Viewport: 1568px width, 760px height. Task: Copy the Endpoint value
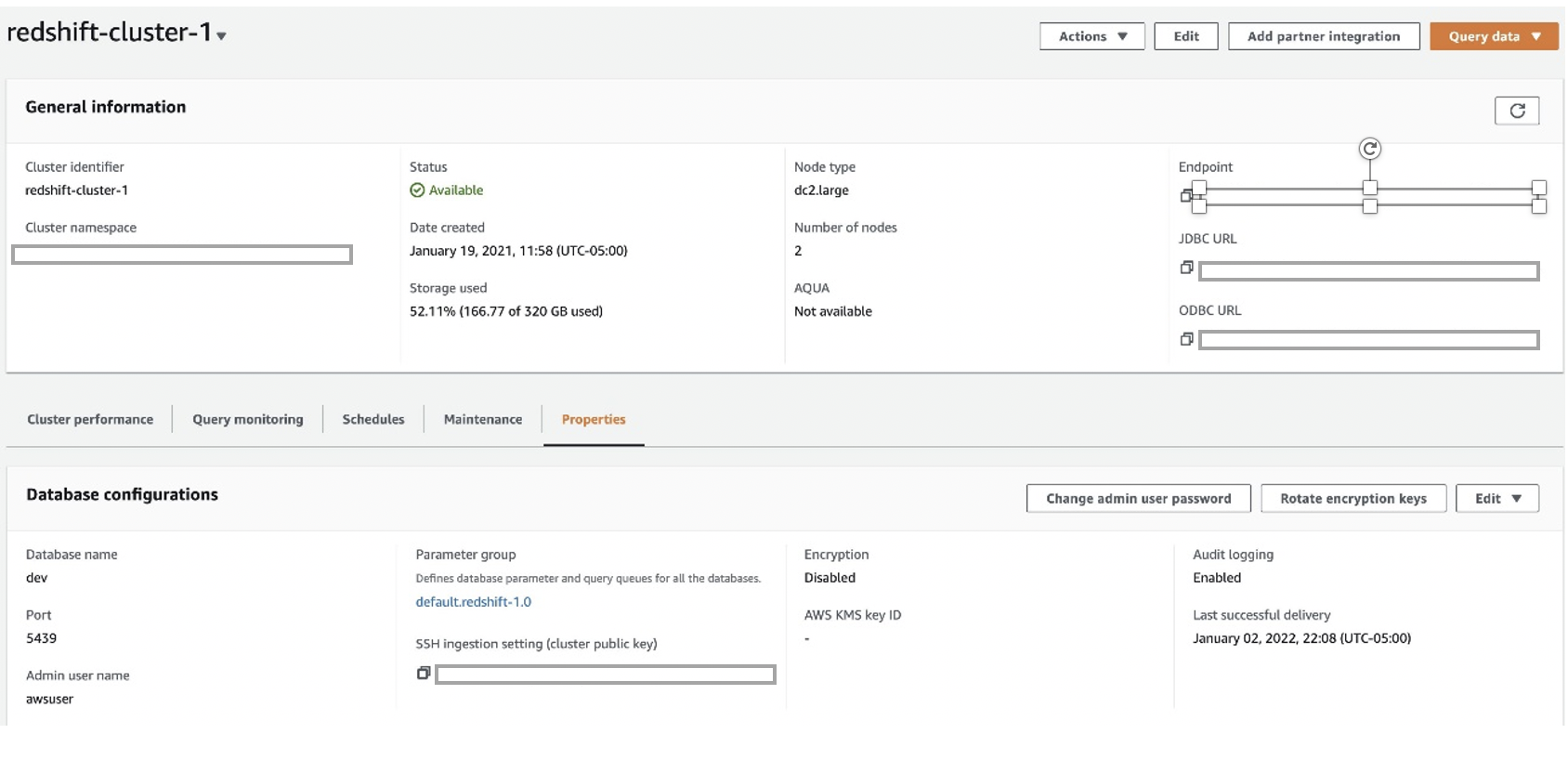pos(1185,195)
